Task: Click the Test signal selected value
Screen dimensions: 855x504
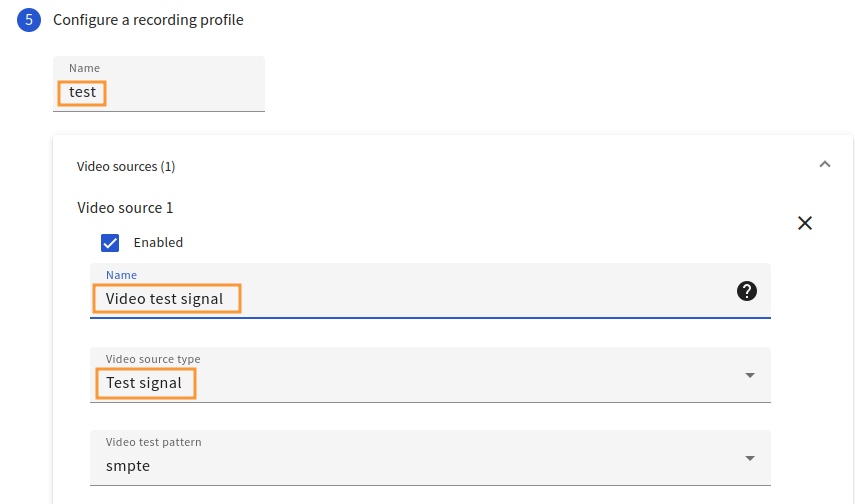Action: (x=144, y=383)
